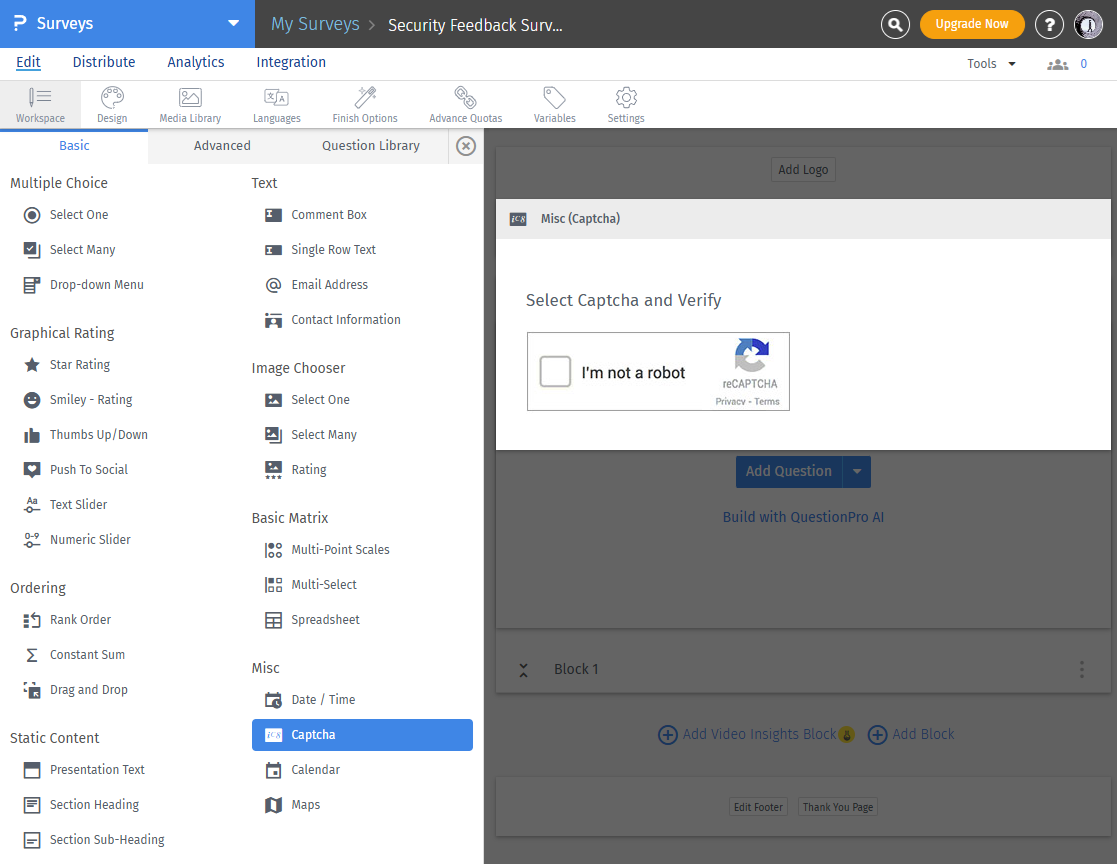Open the Tools dropdown menu
Viewport: 1117px width, 864px height.
click(991, 64)
